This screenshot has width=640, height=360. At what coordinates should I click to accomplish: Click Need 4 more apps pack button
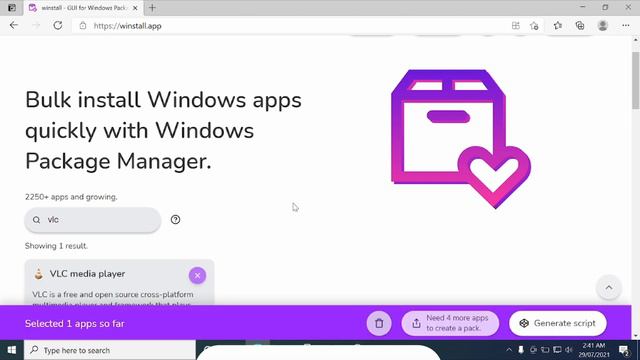[450, 323]
